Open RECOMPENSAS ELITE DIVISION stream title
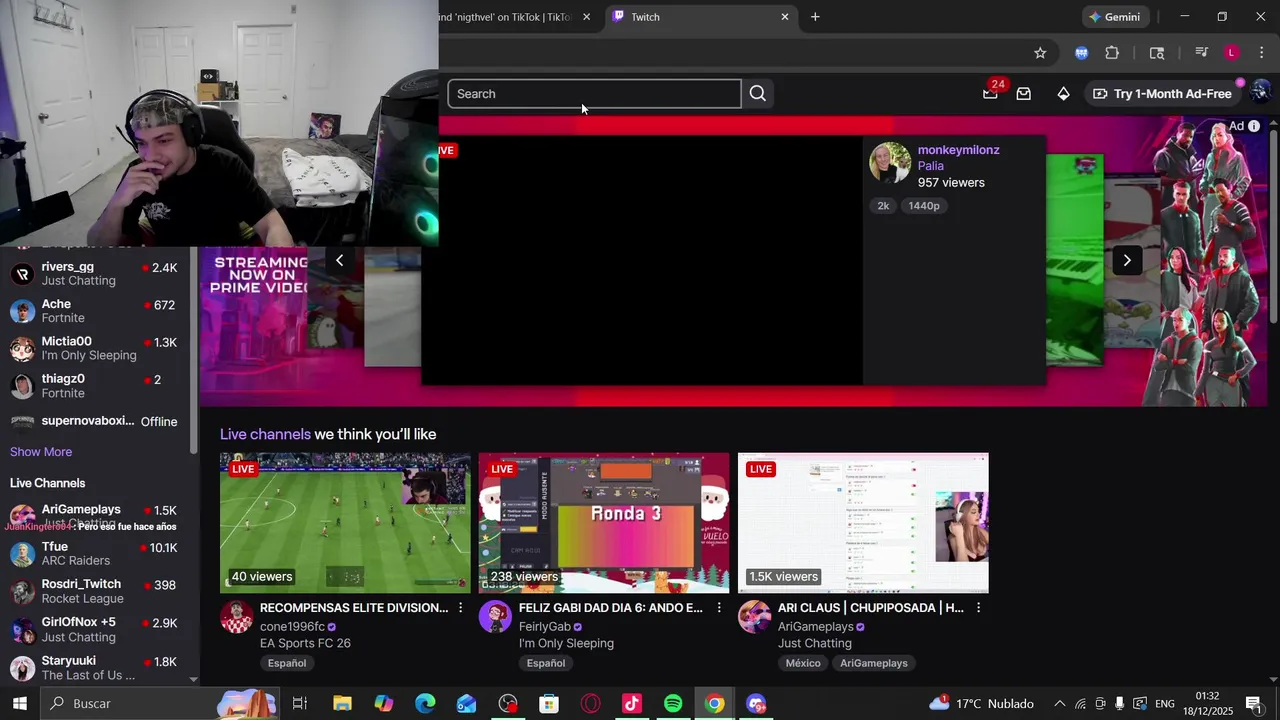Viewport: 1280px width, 720px height. click(354, 608)
